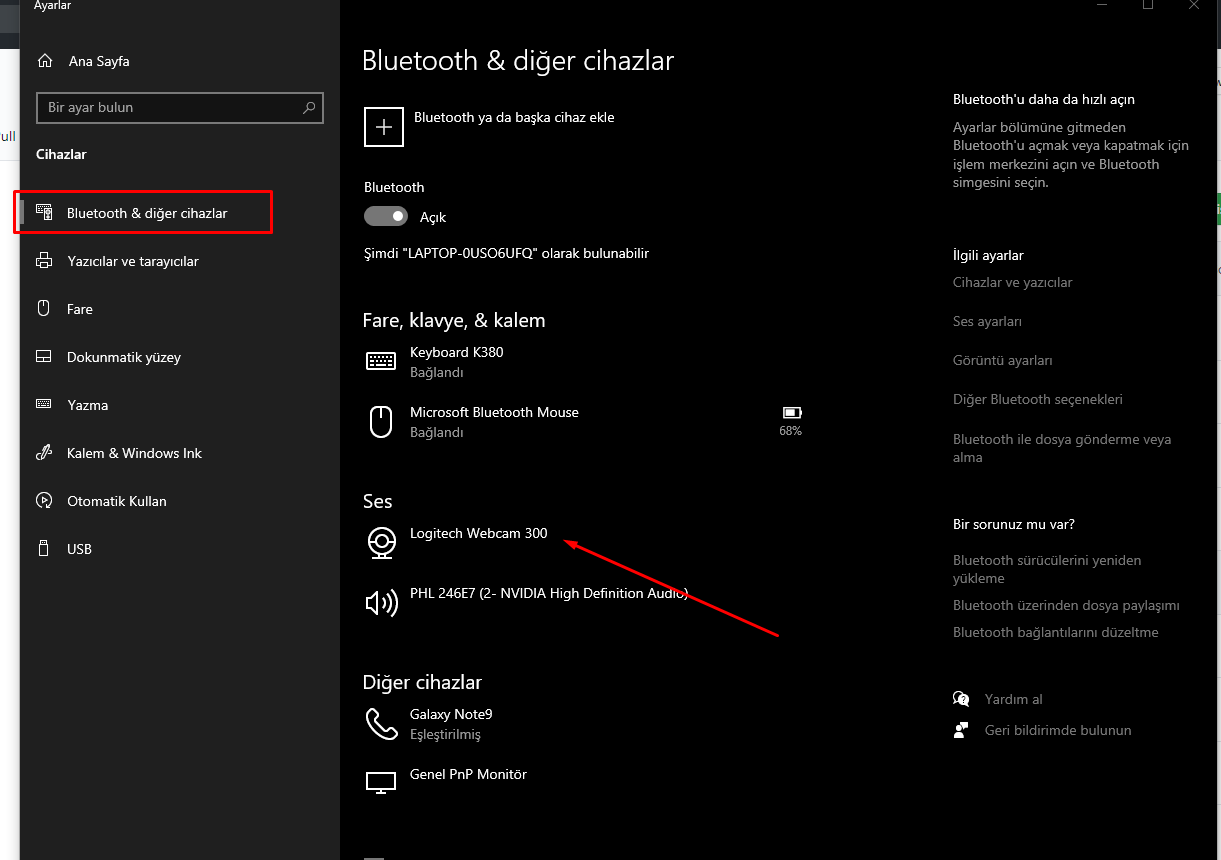This screenshot has width=1221, height=860.
Task: Click the 68% battery percentage text
Action: (x=790, y=431)
